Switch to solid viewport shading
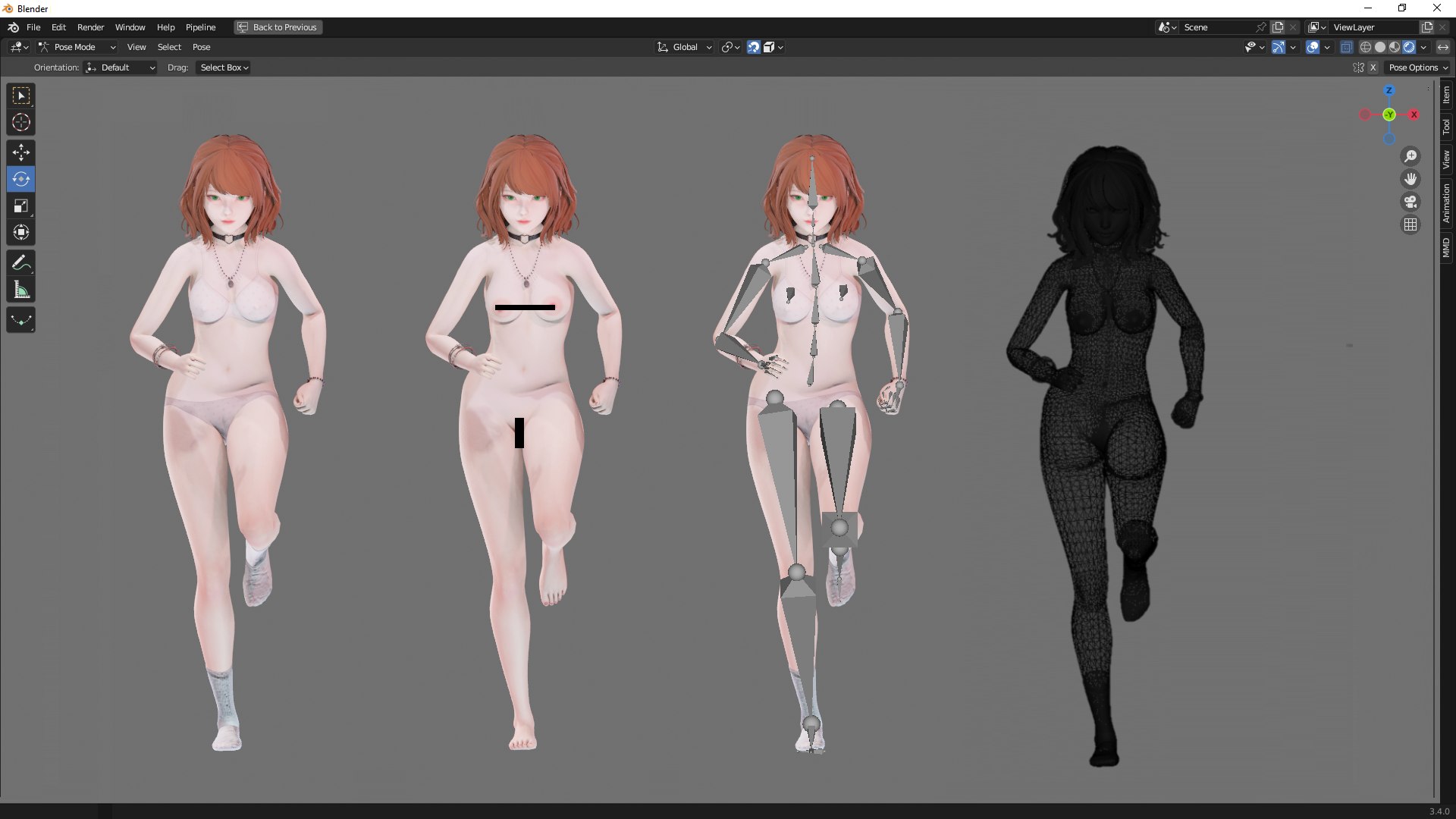This screenshot has width=1456, height=819. click(x=1380, y=47)
